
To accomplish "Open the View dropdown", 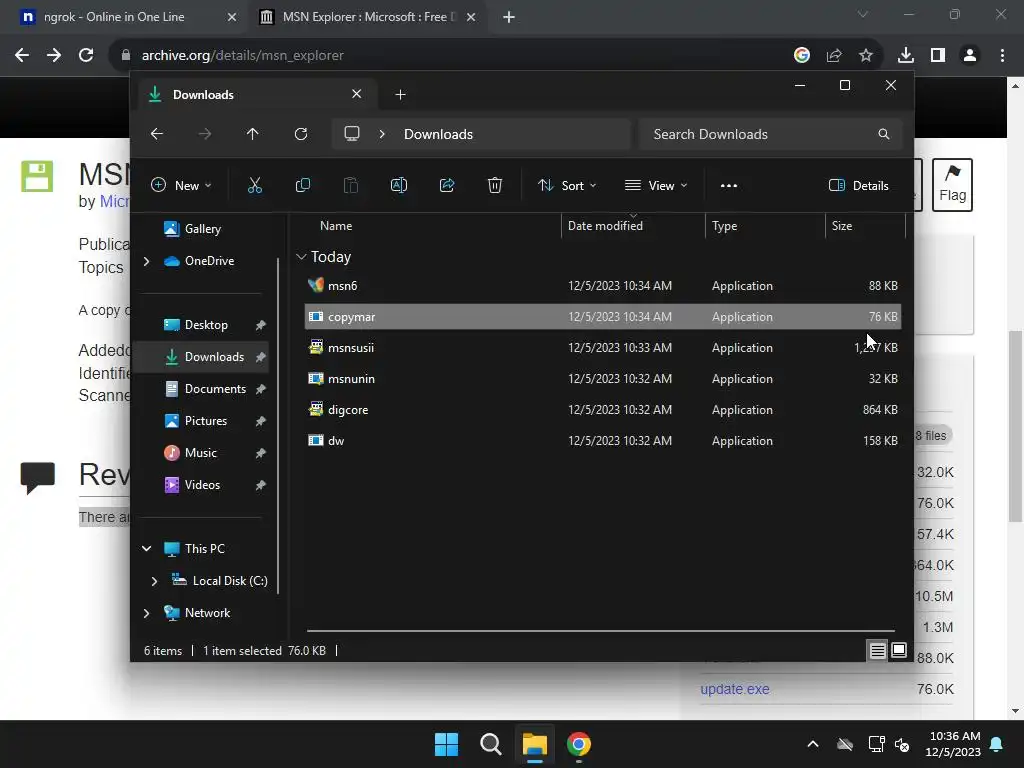I will pos(656,185).
